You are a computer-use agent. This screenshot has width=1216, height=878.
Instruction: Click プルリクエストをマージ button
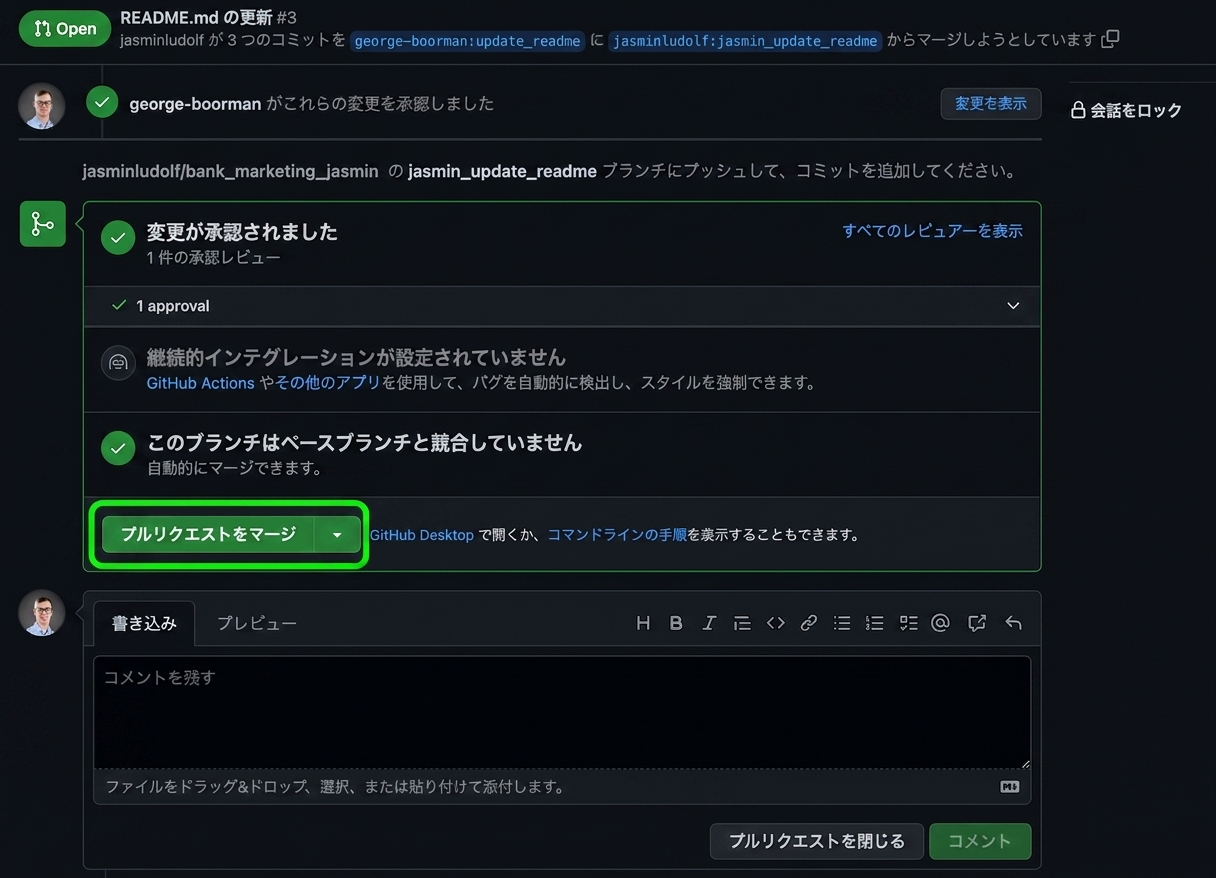[208, 535]
